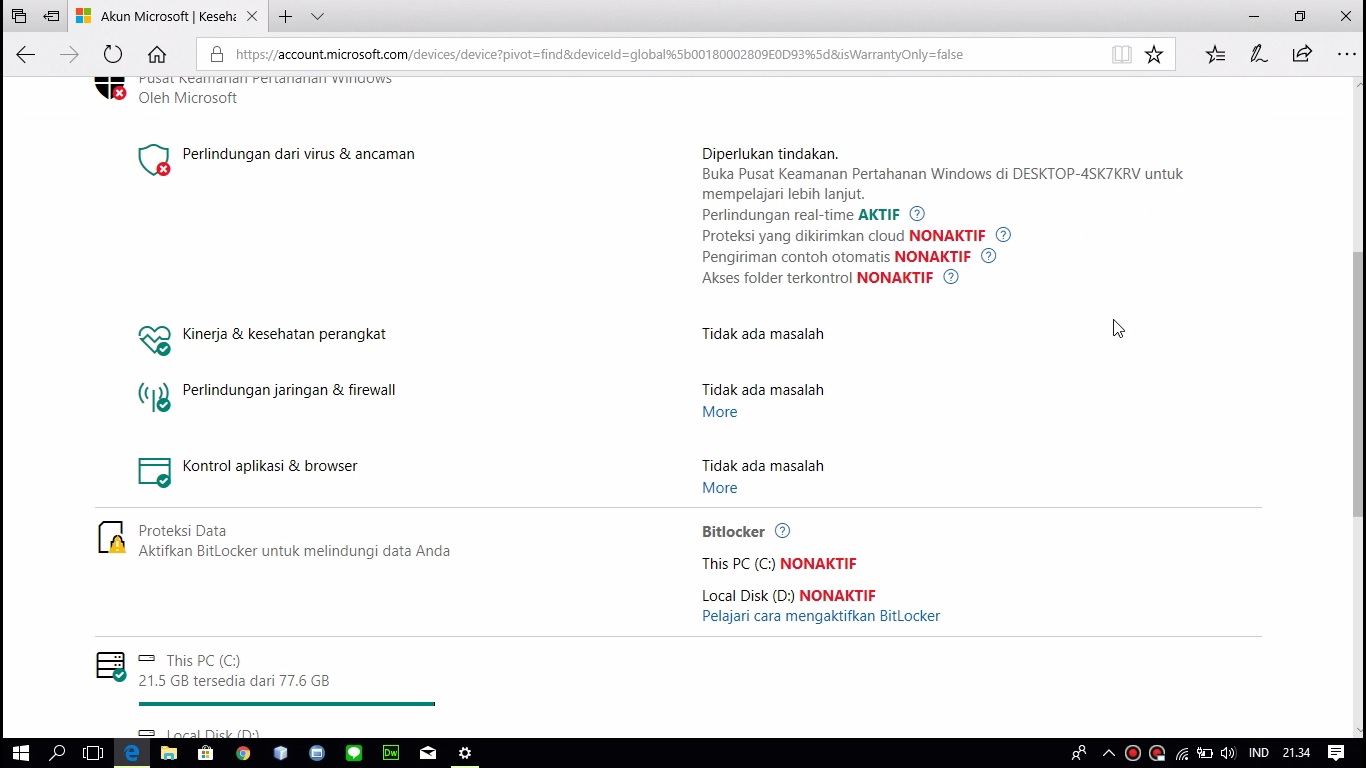Image resolution: width=1366 pixels, height=768 pixels.
Task: Show help for Pengiriman contoh otomatis
Action: 988,256
